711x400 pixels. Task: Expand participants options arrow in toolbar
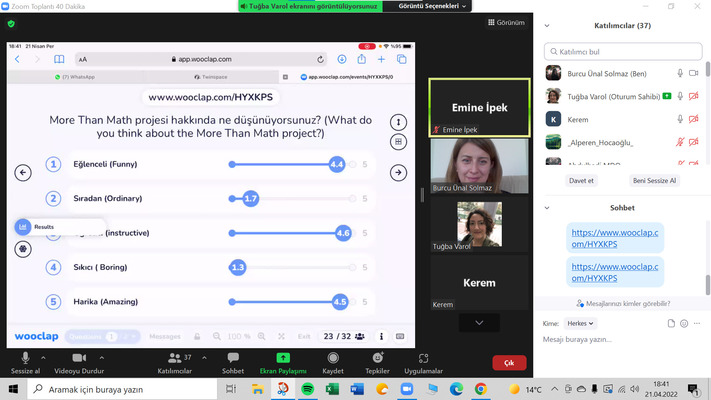[x=205, y=358]
